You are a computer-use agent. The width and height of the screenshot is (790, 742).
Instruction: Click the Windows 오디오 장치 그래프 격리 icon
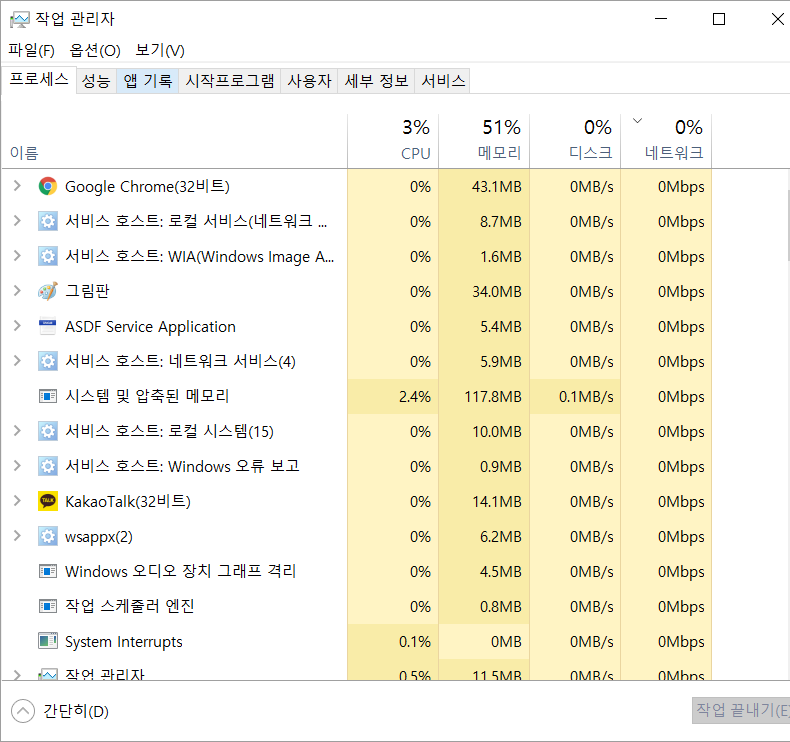coord(48,571)
